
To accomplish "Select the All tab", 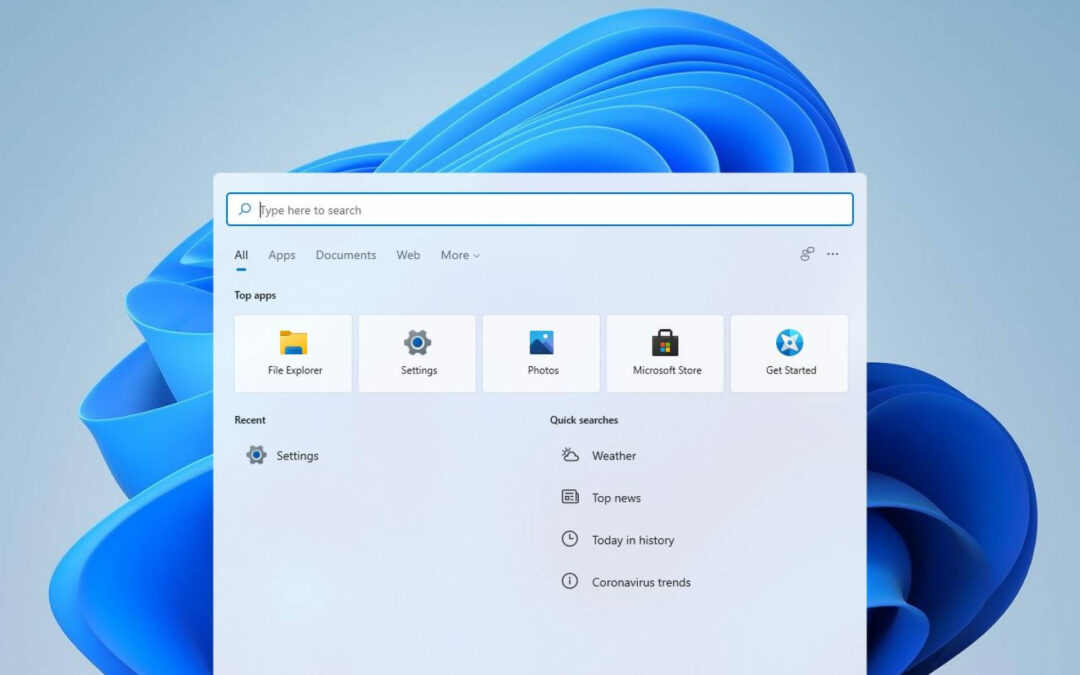I will [241, 255].
